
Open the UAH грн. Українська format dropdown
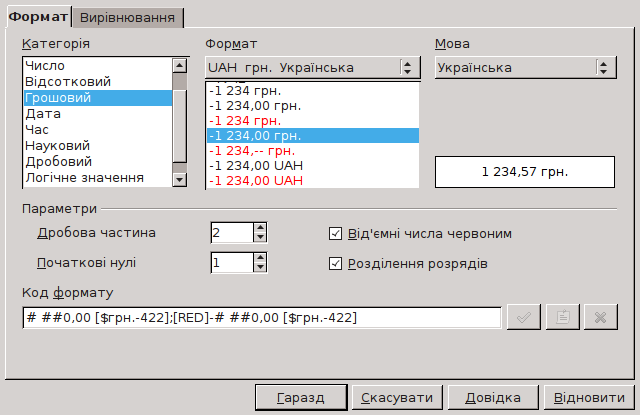click(x=313, y=67)
